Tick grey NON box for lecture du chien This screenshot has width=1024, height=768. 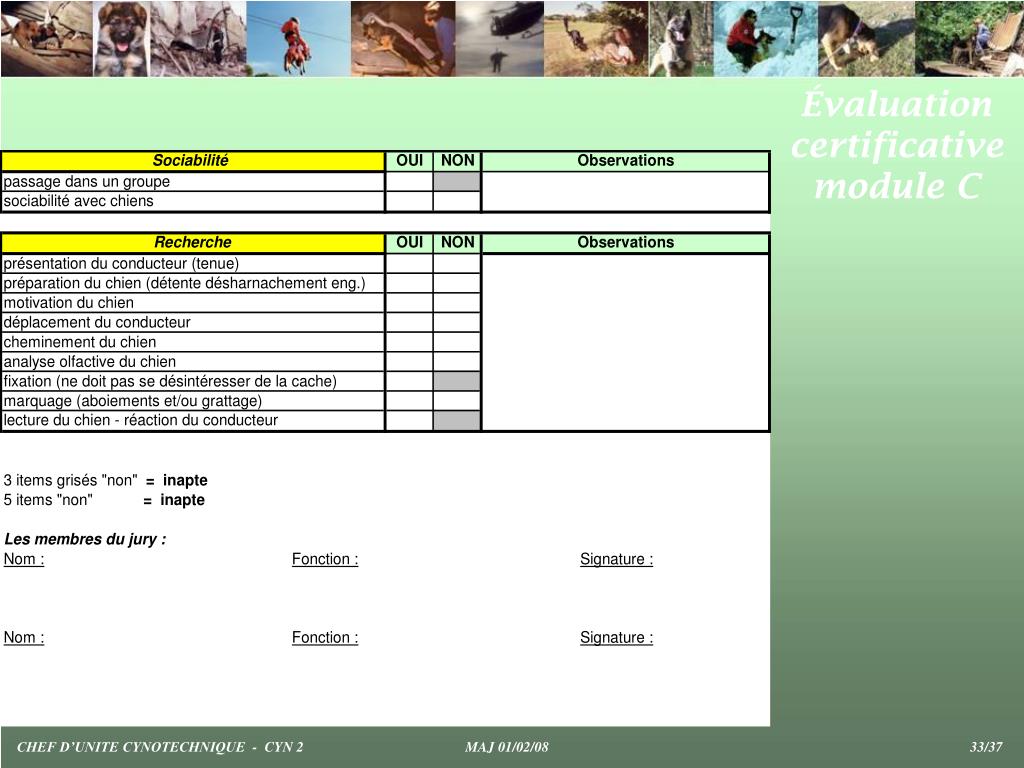click(457, 421)
